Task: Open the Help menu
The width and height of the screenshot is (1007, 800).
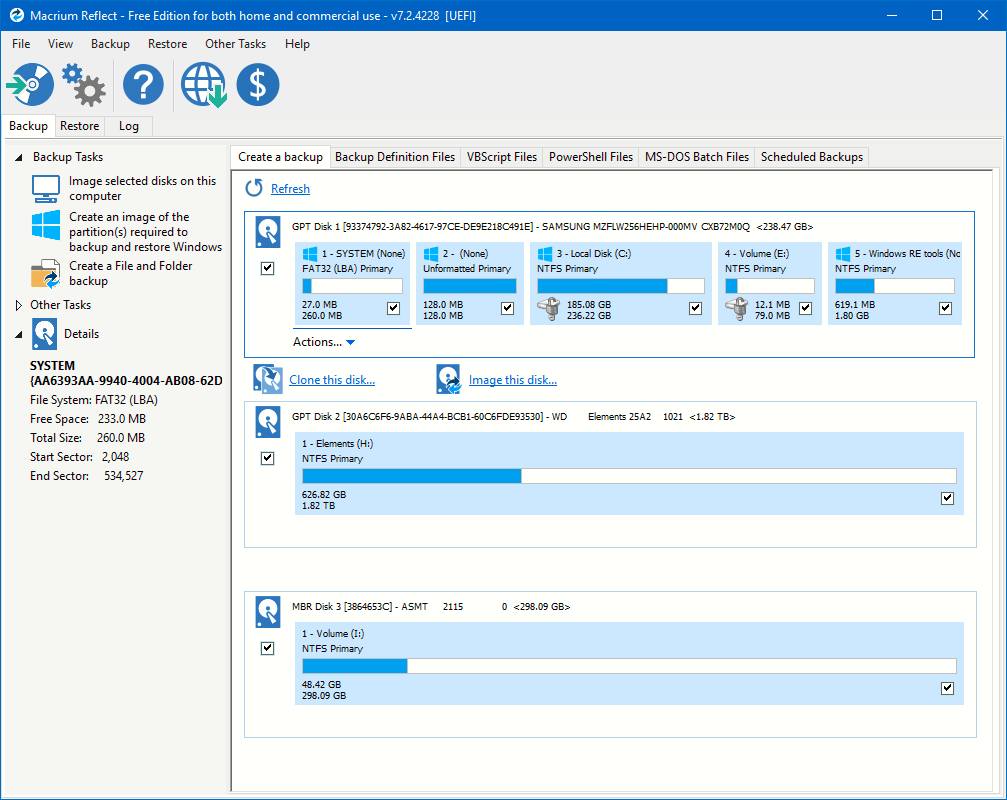Action: click(x=297, y=44)
